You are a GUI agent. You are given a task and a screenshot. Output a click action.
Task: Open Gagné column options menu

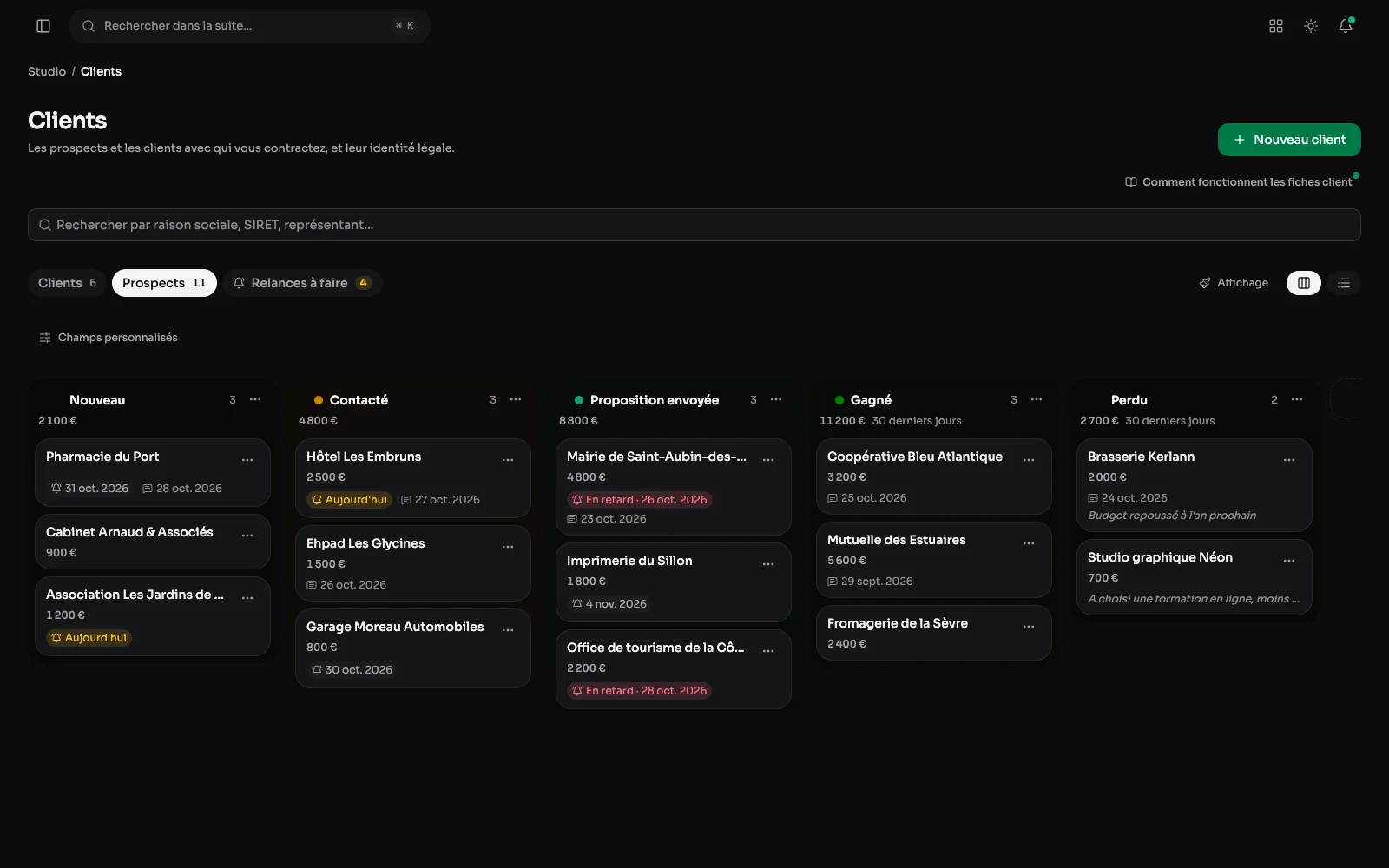click(1037, 399)
